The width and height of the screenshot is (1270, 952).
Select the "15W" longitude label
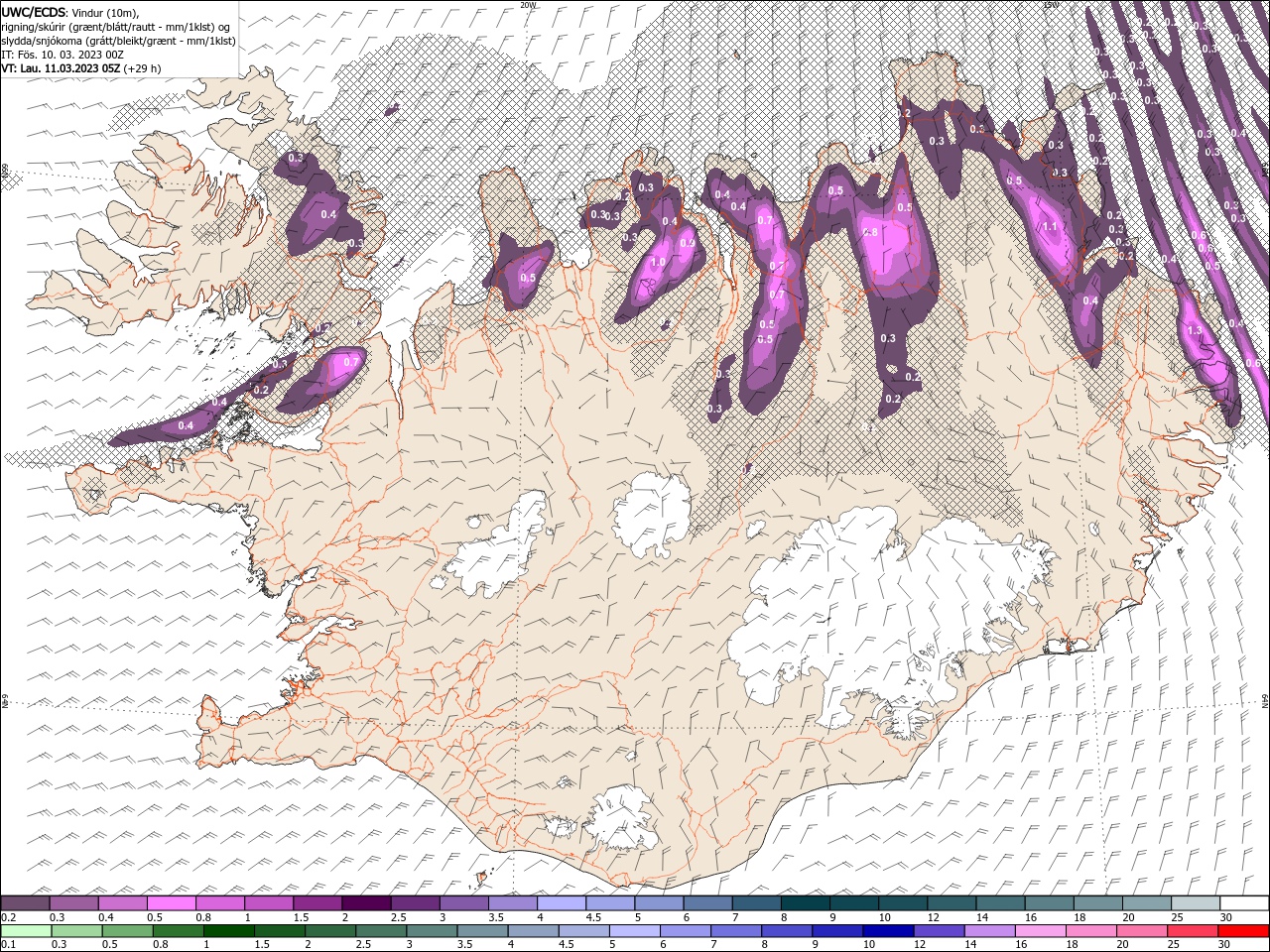tap(1050, 5)
